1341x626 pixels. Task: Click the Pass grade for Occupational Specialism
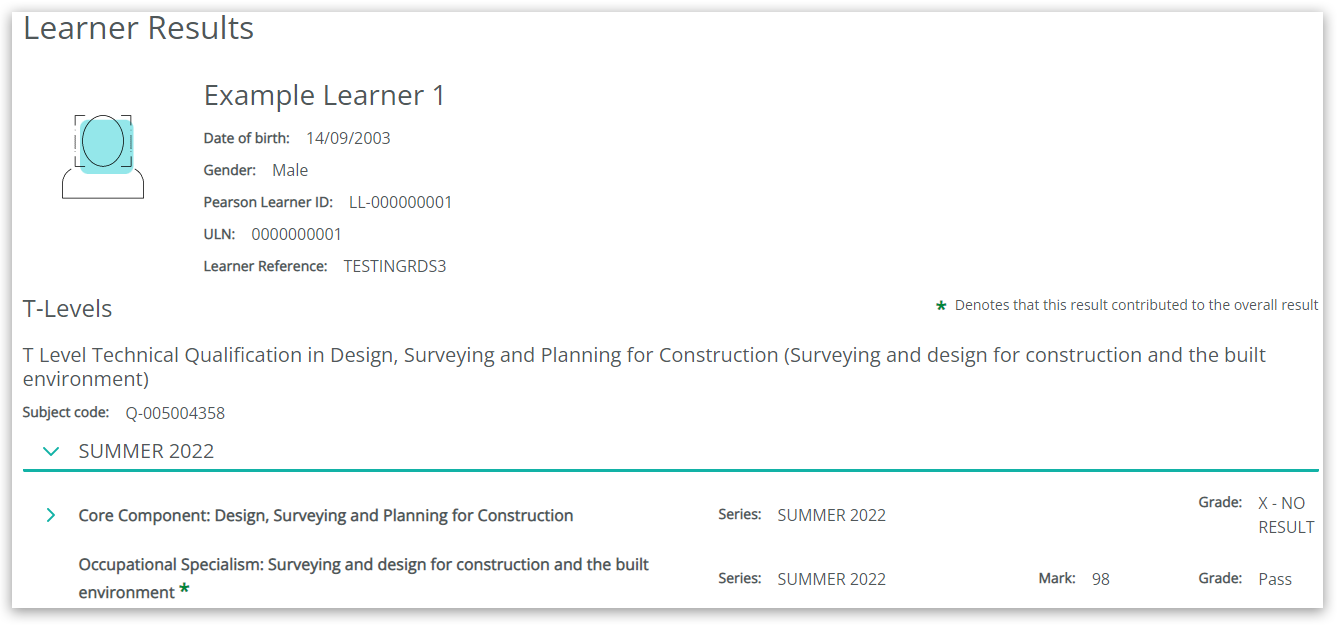click(x=1275, y=579)
